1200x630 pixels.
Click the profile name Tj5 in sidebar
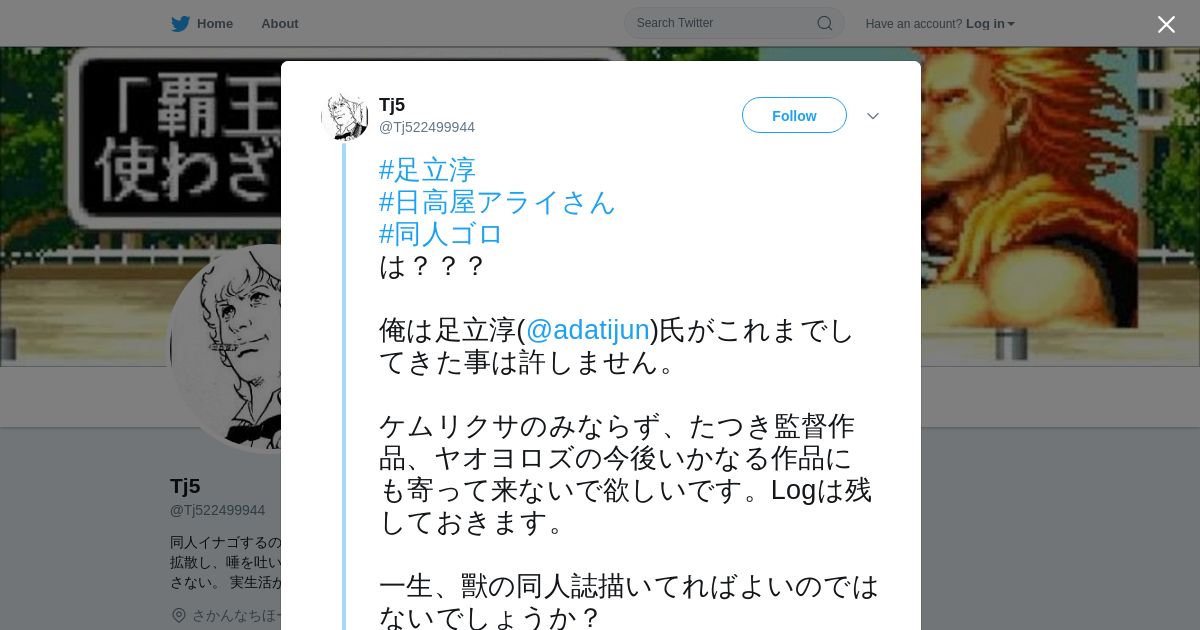click(185, 486)
